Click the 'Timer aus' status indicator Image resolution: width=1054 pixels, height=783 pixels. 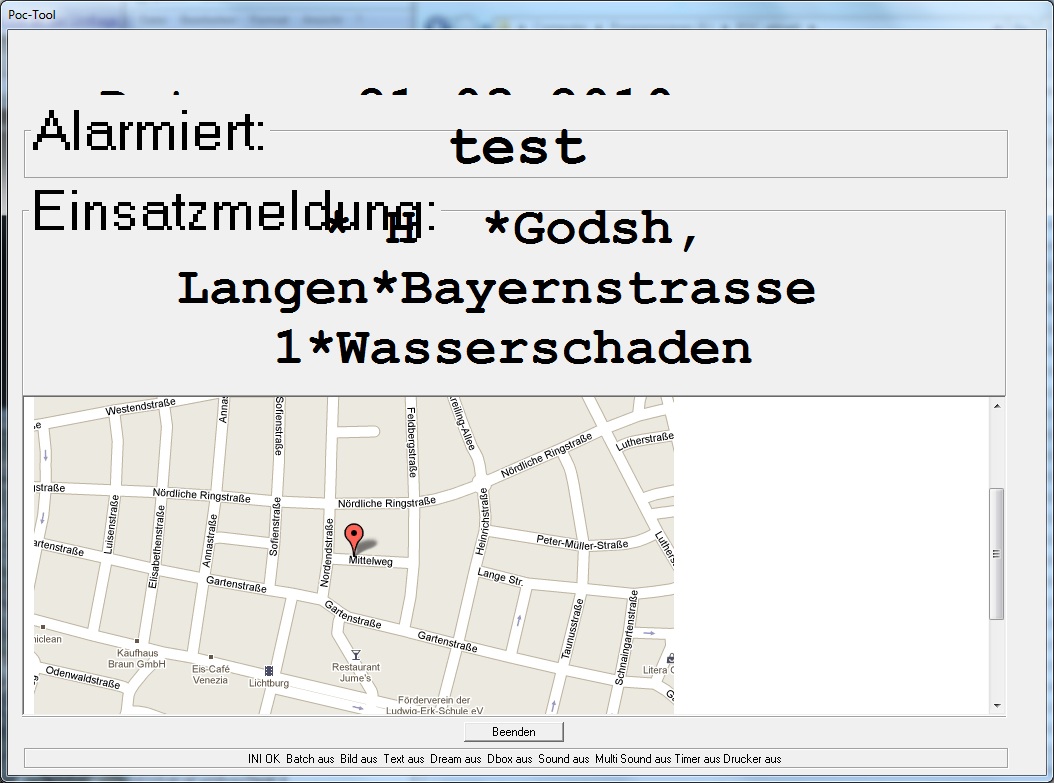(x=698, y=759)
